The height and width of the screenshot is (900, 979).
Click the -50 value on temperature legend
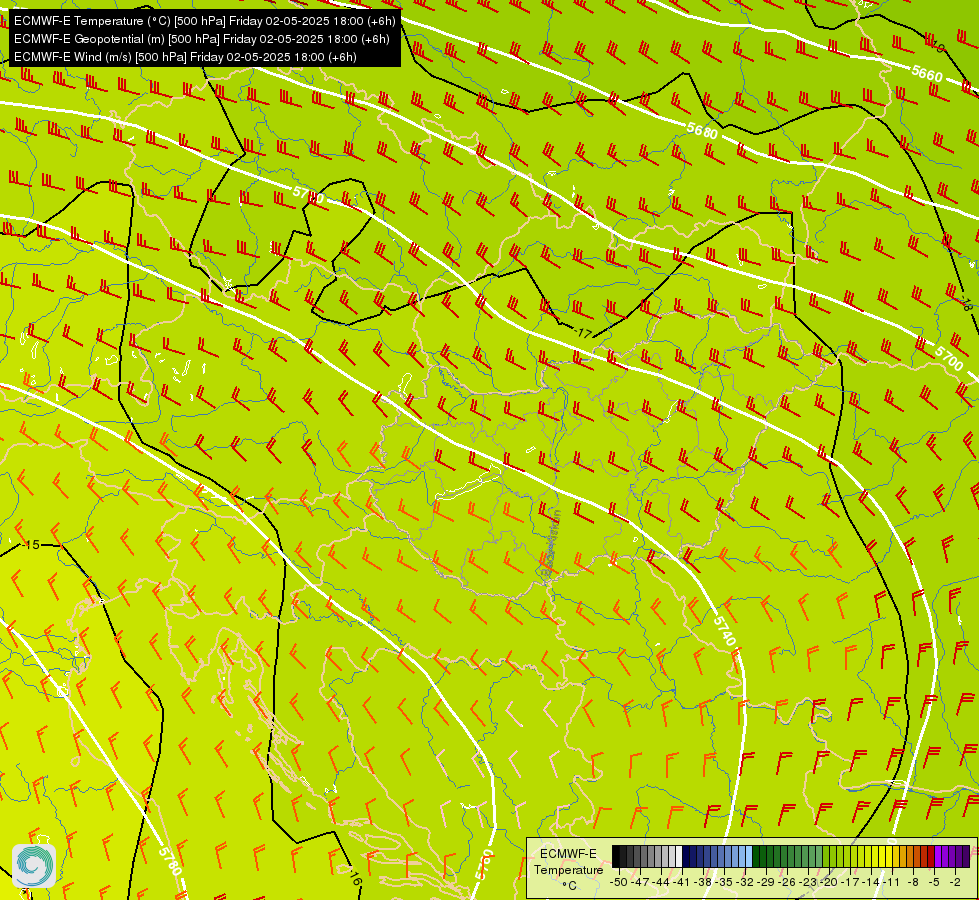coord(619,882)
